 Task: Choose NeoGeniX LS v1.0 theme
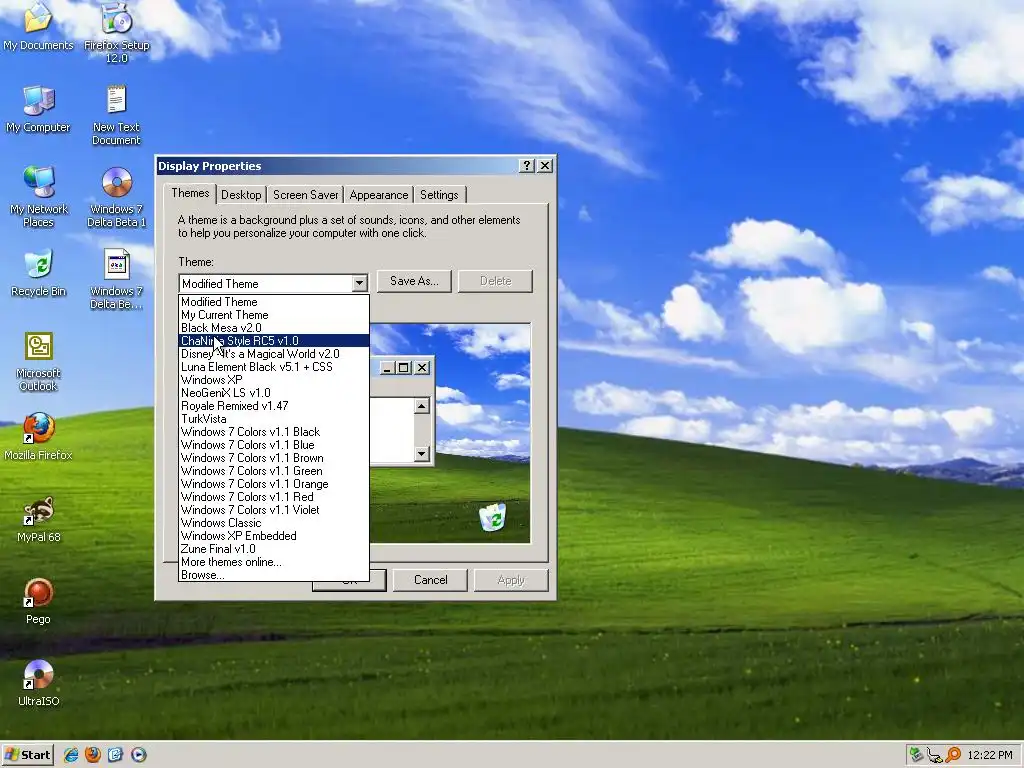[274, 392]
